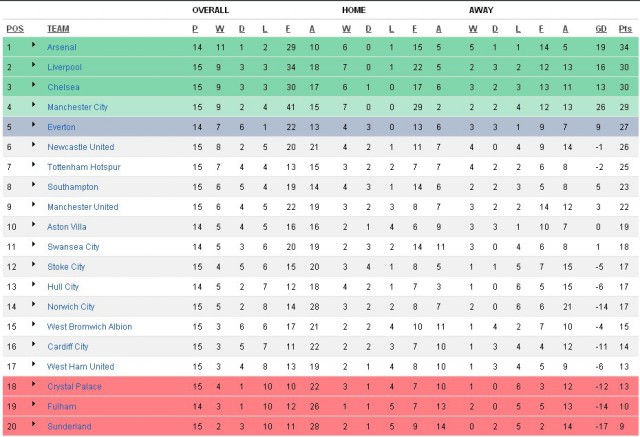
Task: Open the Chelsea team link
Action: [63, 87]
